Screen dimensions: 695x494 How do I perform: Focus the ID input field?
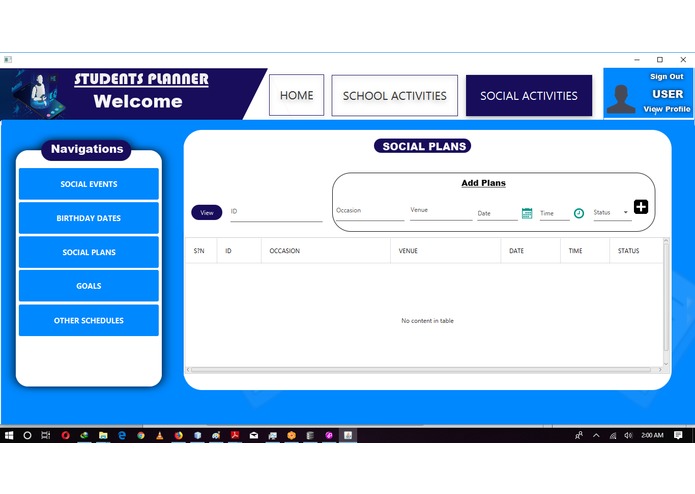click(x=276, y=213)
